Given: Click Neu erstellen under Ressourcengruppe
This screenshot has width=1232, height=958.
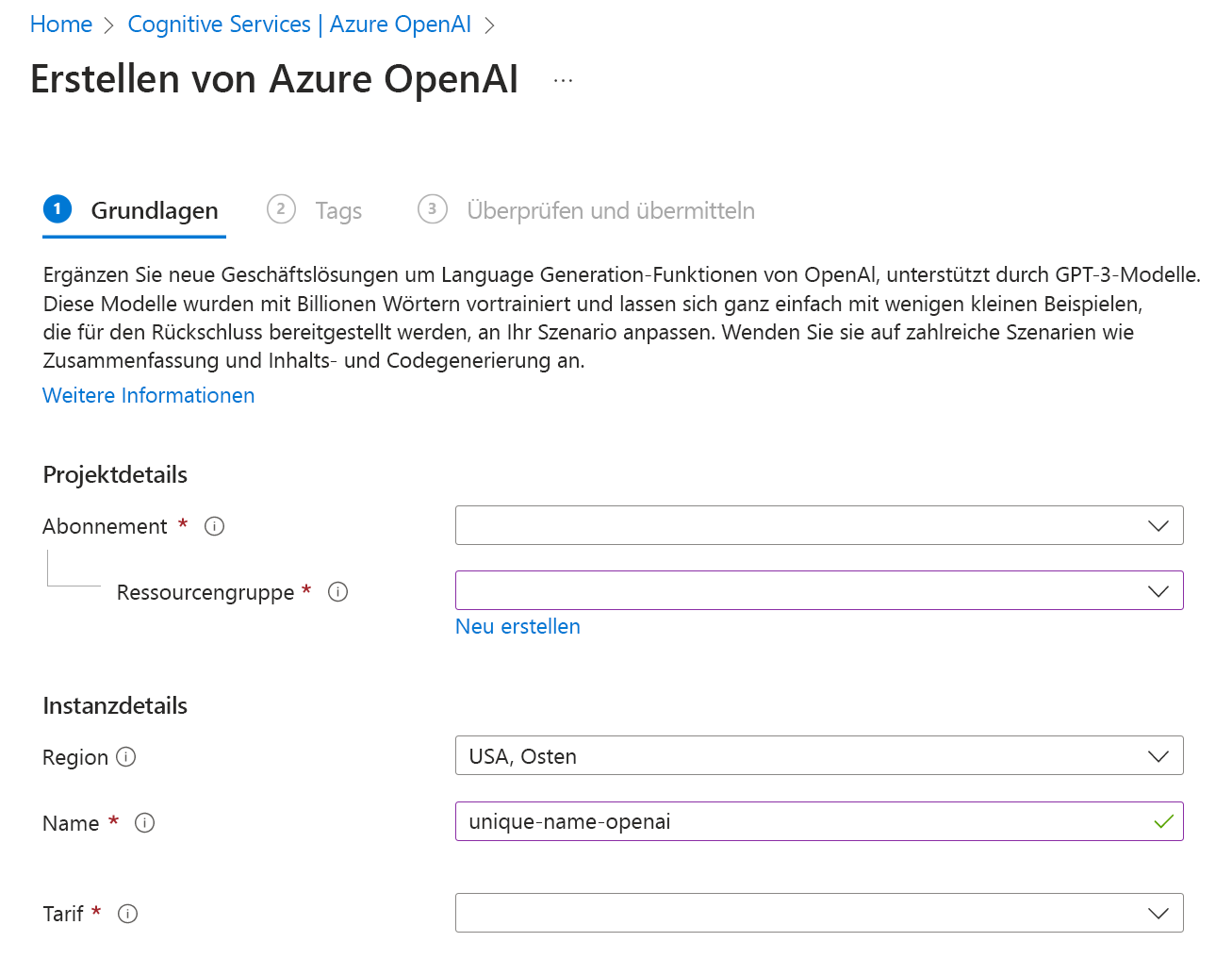Looking at the screenshot, I should 517,626.
